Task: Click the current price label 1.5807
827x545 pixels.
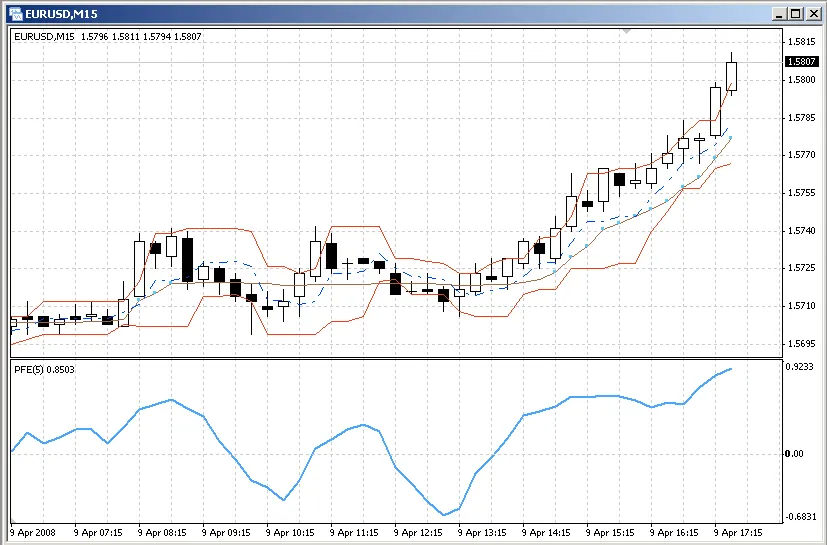Action: click(802, 62)
